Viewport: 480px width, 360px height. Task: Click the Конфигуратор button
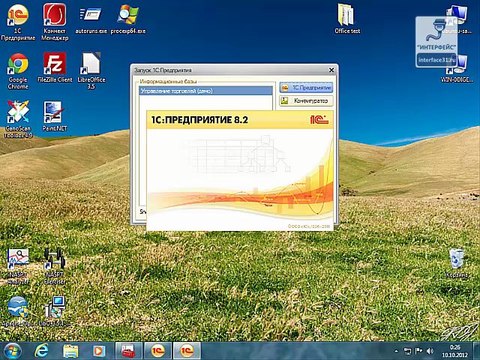(306, 100)
